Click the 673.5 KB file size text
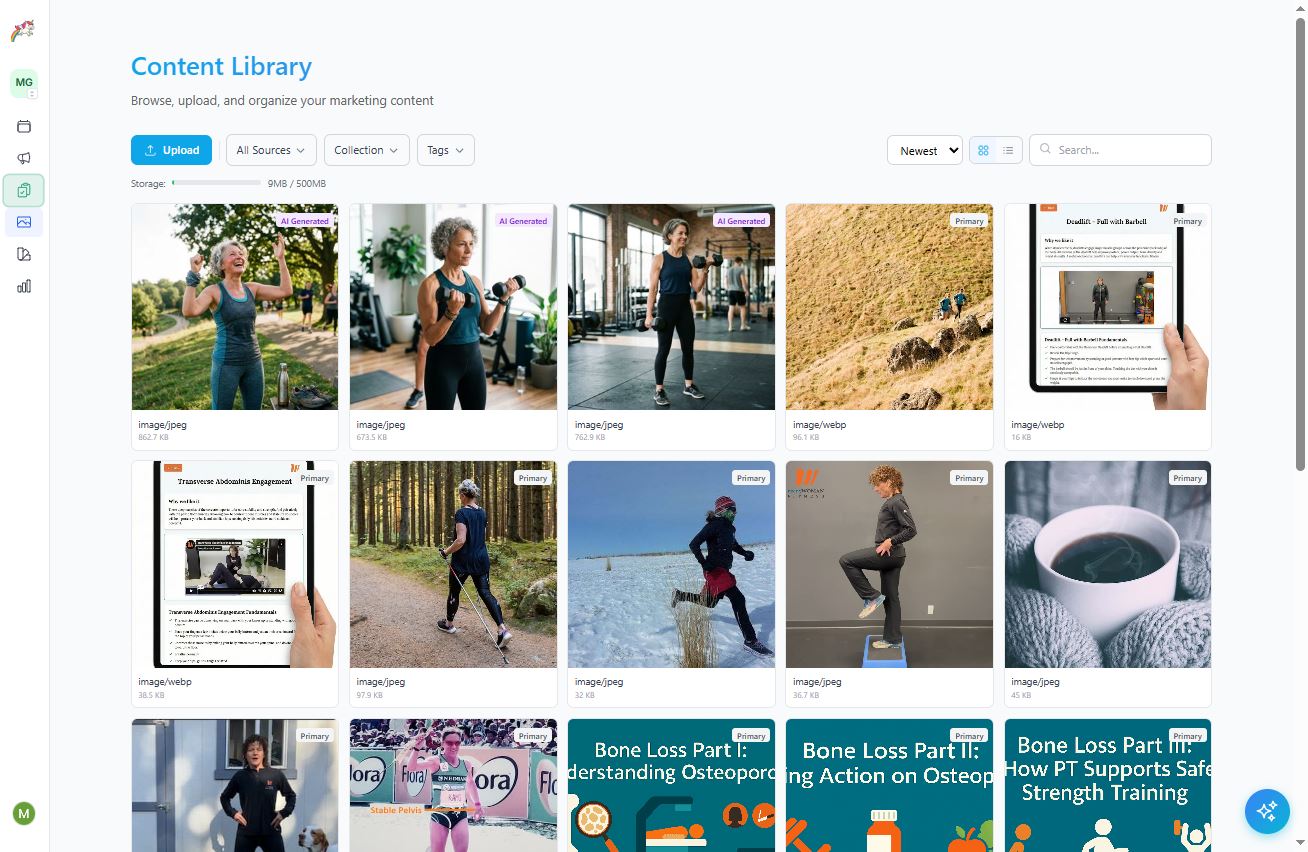 click(x=373, y=438)
